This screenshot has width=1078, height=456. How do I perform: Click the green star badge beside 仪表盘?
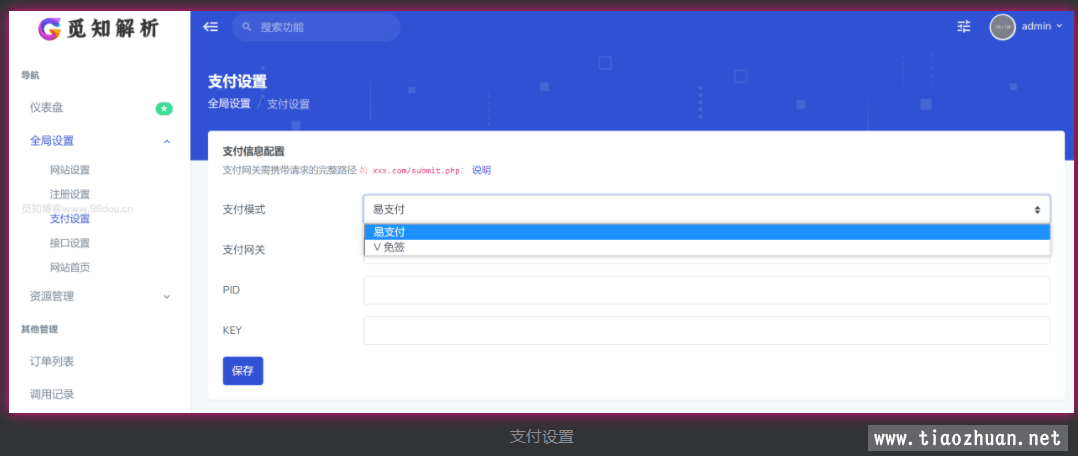(x=164, y=108)
